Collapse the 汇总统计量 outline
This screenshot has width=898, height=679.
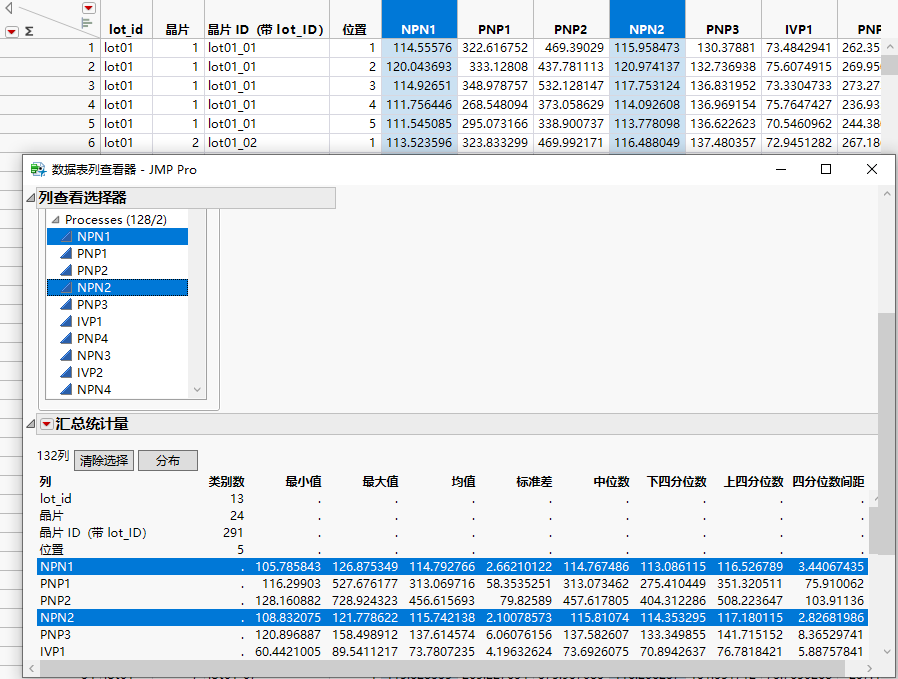coord(30,425)
